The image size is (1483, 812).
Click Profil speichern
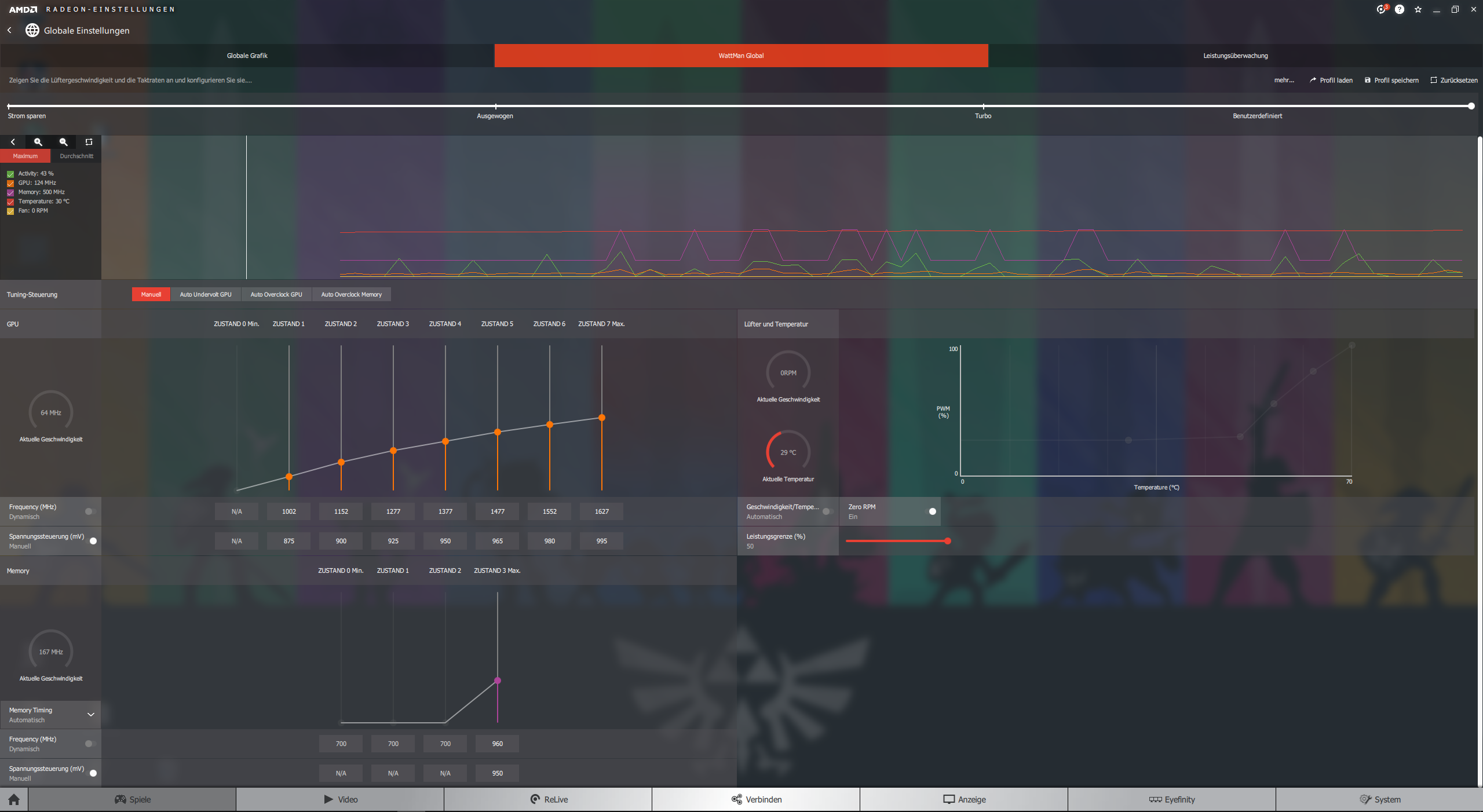tap(1391, 80)
